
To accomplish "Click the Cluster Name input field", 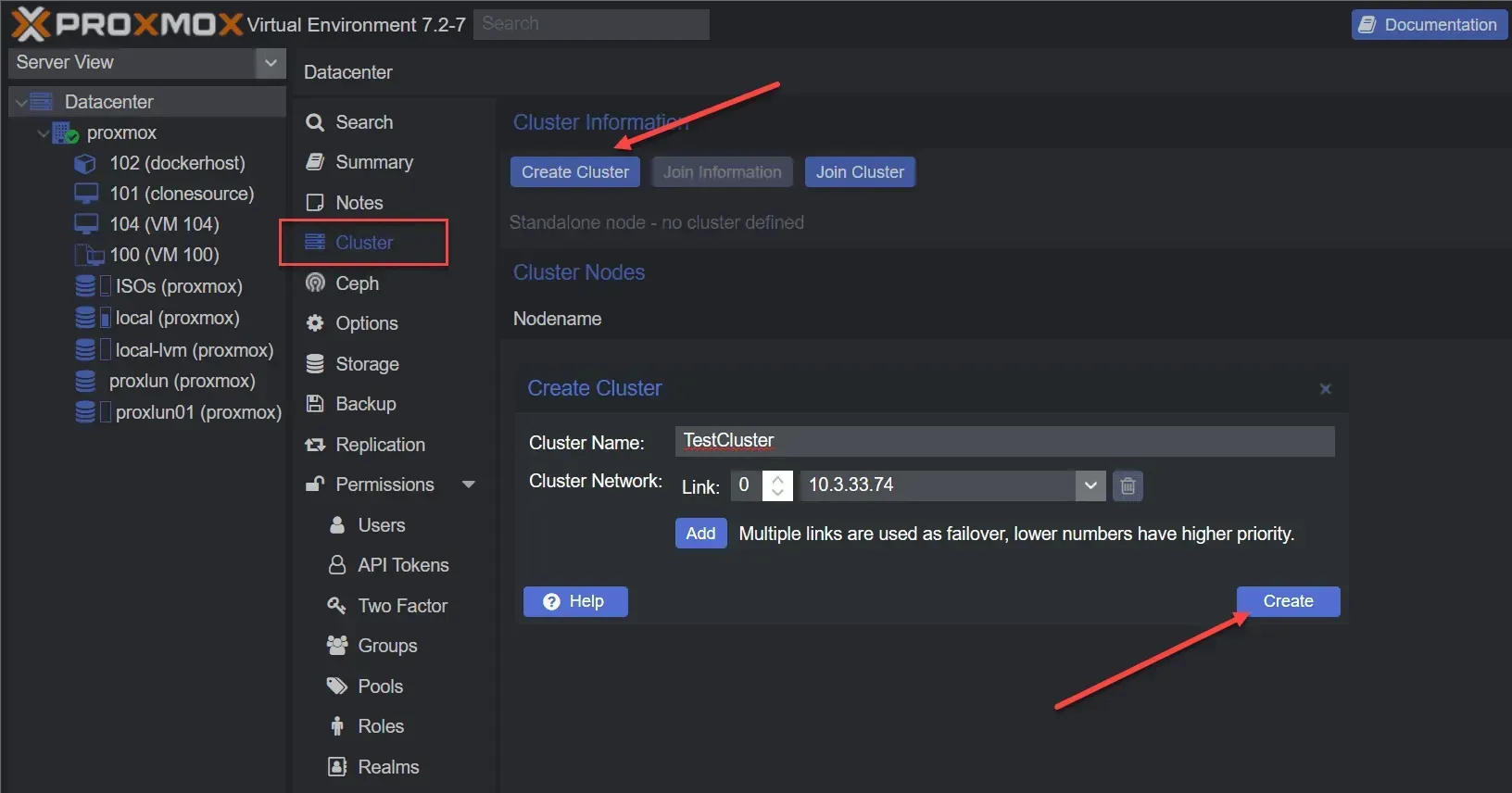I will [1005, 441].
